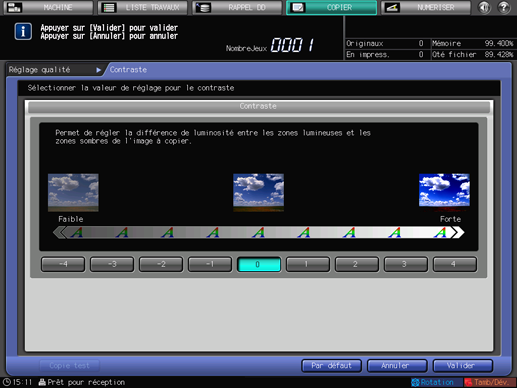Click the Mémoire 99.400% value
Viewport: 517px width, 388px height.
[x=499, y=43]
